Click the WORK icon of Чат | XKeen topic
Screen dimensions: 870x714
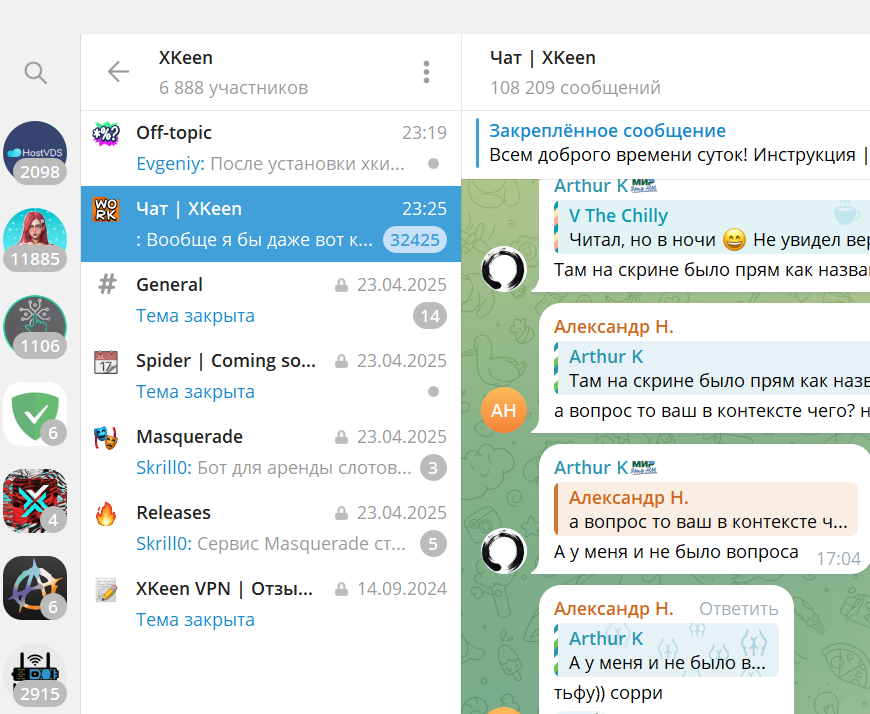(106, 210)
